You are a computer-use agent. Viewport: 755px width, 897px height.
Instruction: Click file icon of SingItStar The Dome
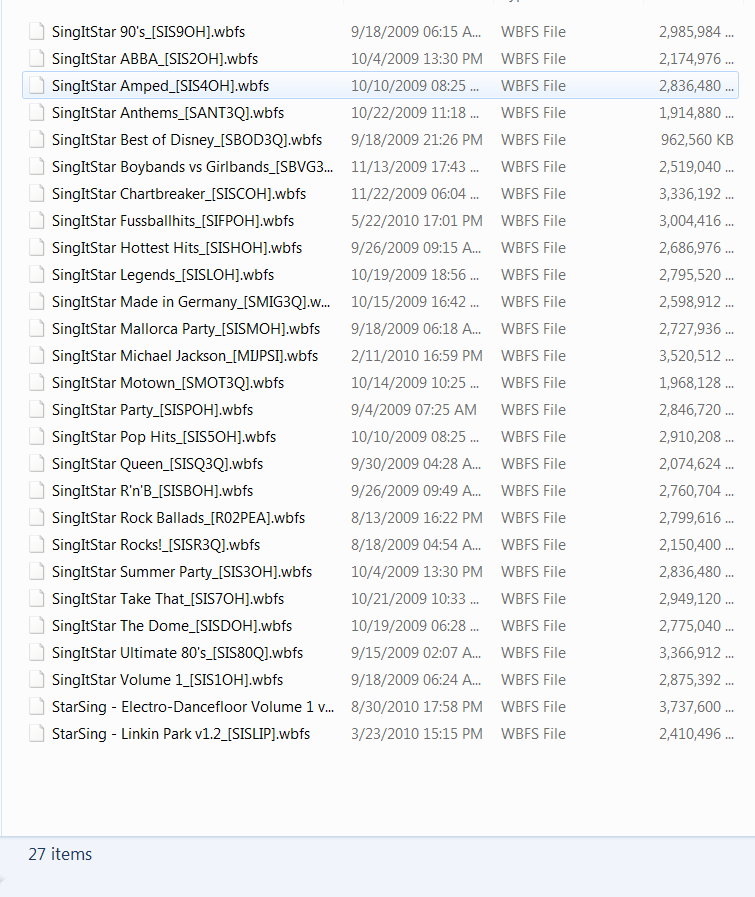[x=37, y=625]
